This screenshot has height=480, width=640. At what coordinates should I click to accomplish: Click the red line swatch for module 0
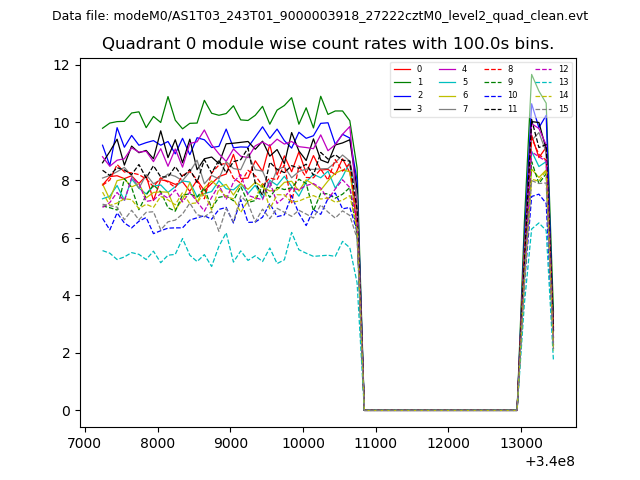[403, 69]
